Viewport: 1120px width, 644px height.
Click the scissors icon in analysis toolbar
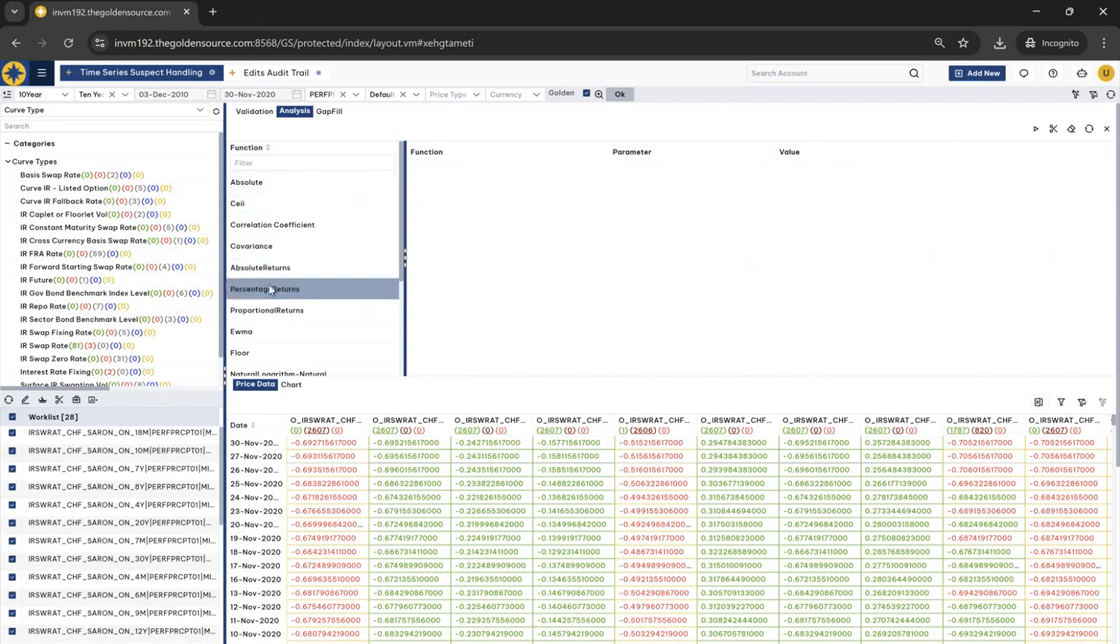[1053, 129]
